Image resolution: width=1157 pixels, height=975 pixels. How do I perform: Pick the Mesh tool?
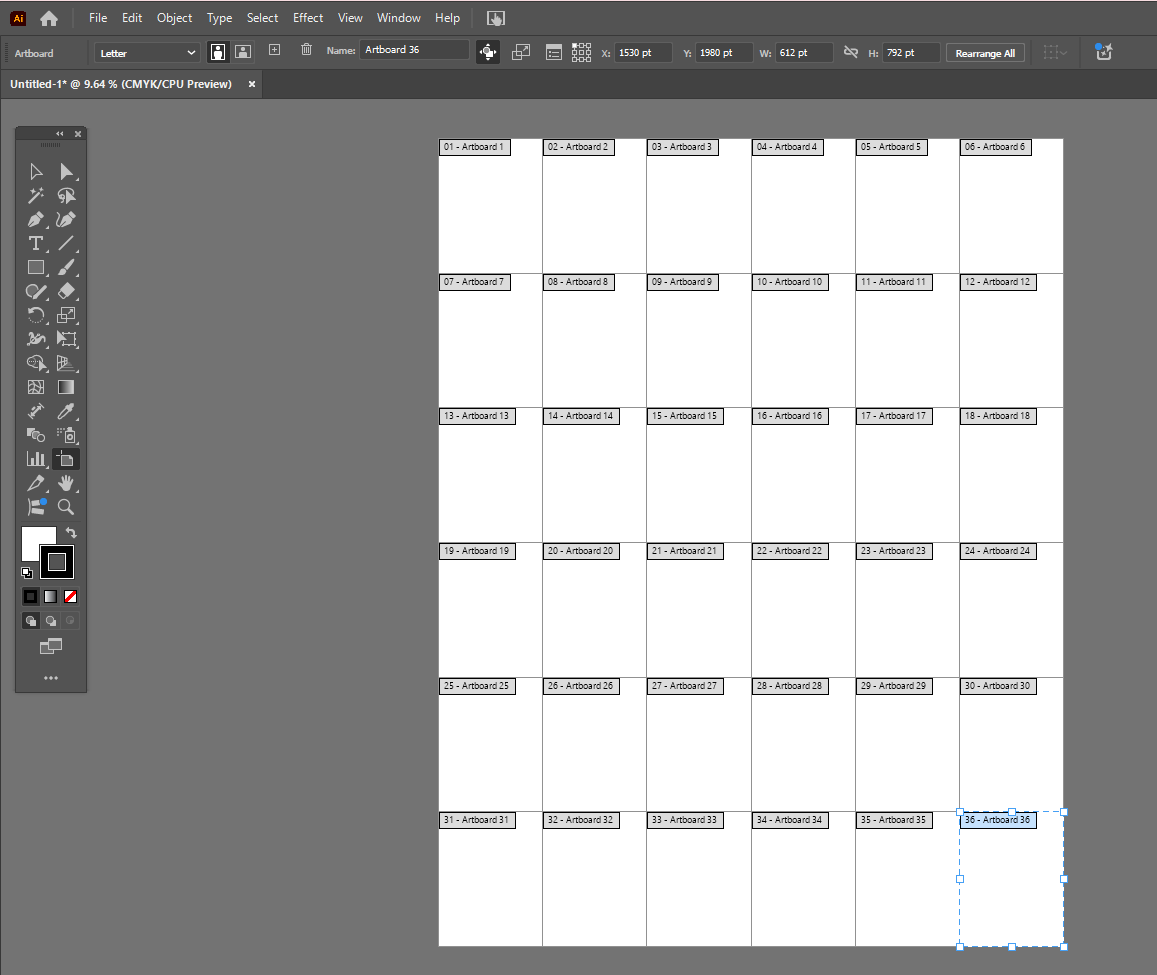(x=35, y=387)
